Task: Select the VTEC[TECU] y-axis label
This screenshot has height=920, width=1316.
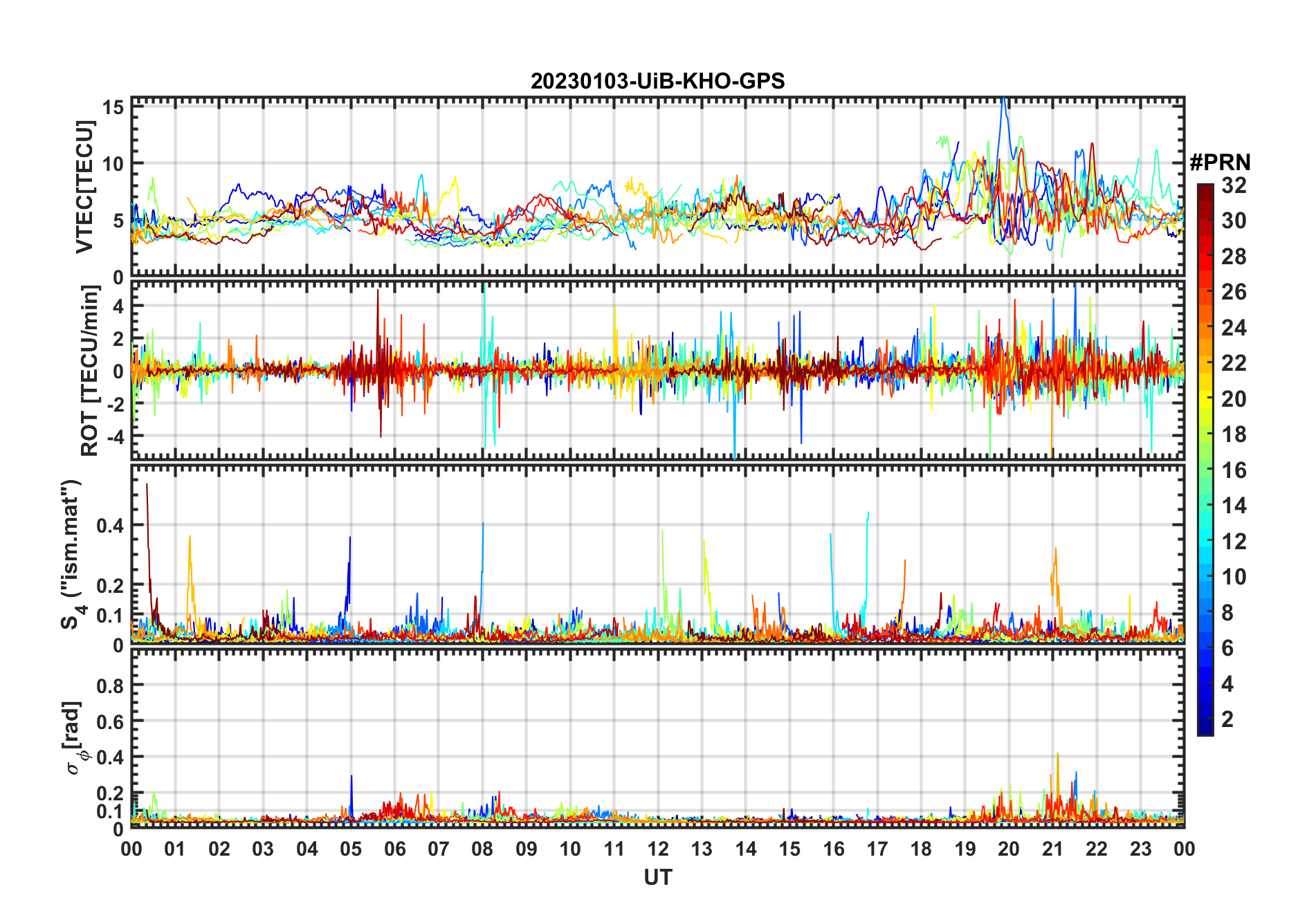Action: [x=84, y=187]
